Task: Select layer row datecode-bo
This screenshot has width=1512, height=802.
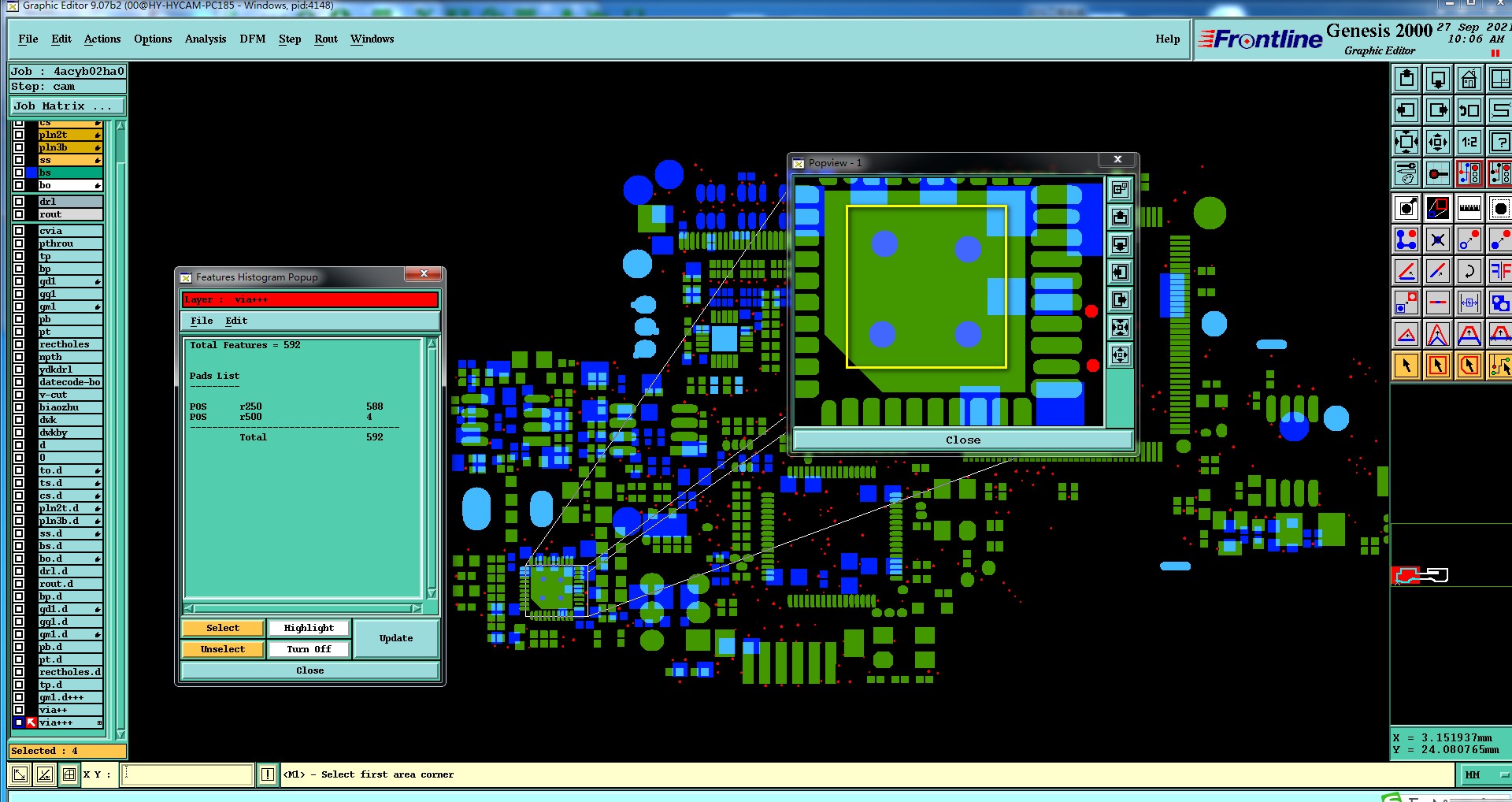Action: point(70,382)
